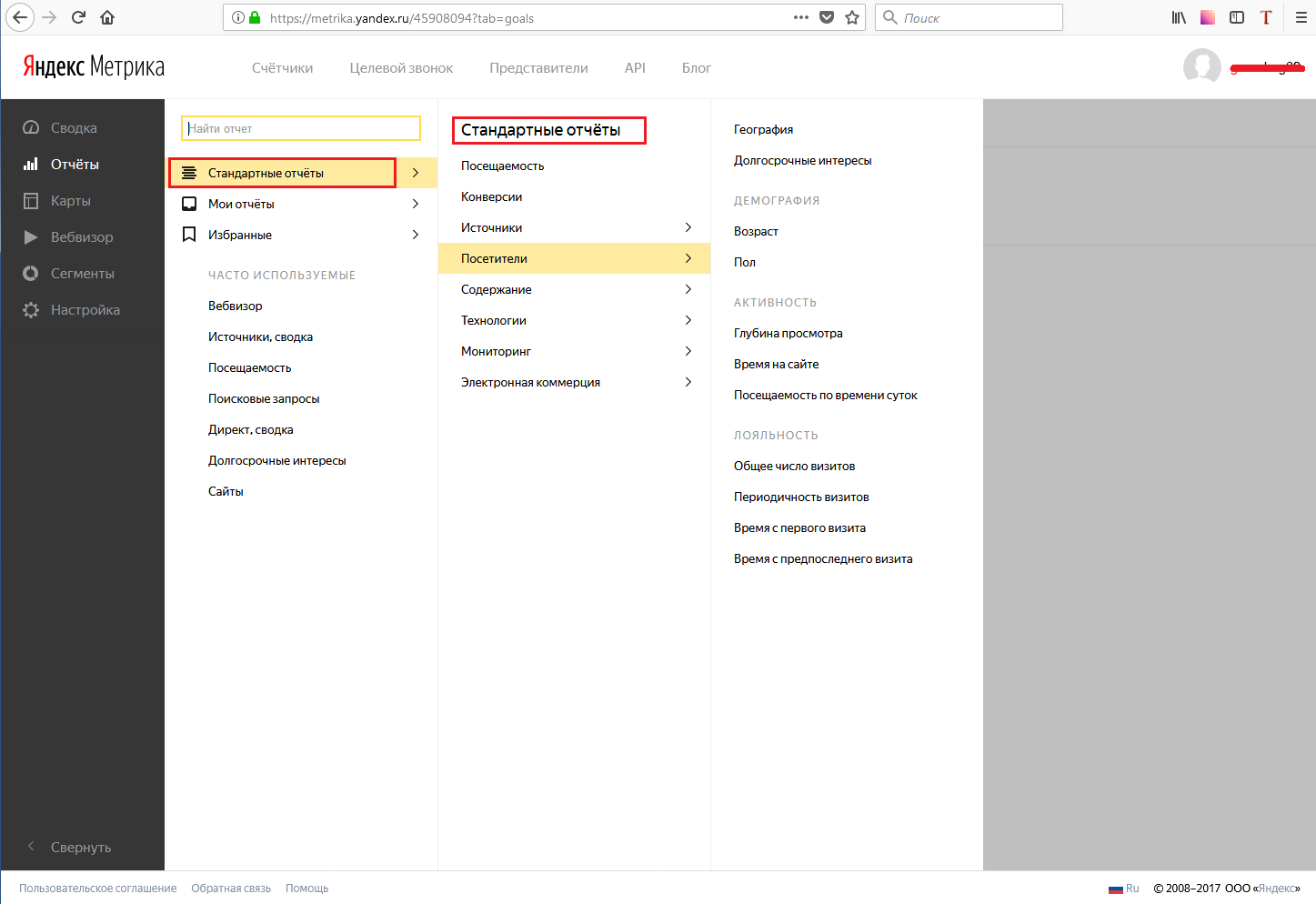Open the page actions three-dots menu
Image resolution: width=1316 pixels, height=904 pixels.
point(801,17)
